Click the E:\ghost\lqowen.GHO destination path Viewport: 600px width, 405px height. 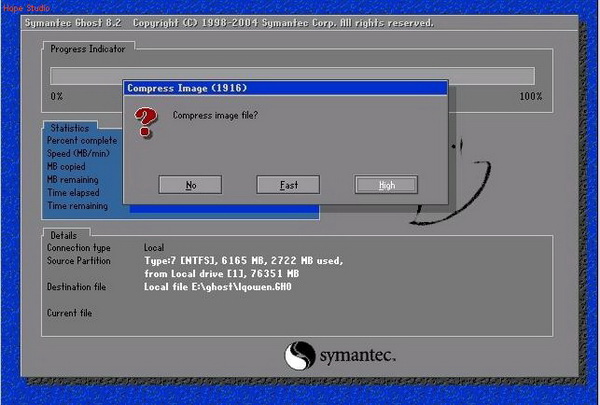click(242, 287)
